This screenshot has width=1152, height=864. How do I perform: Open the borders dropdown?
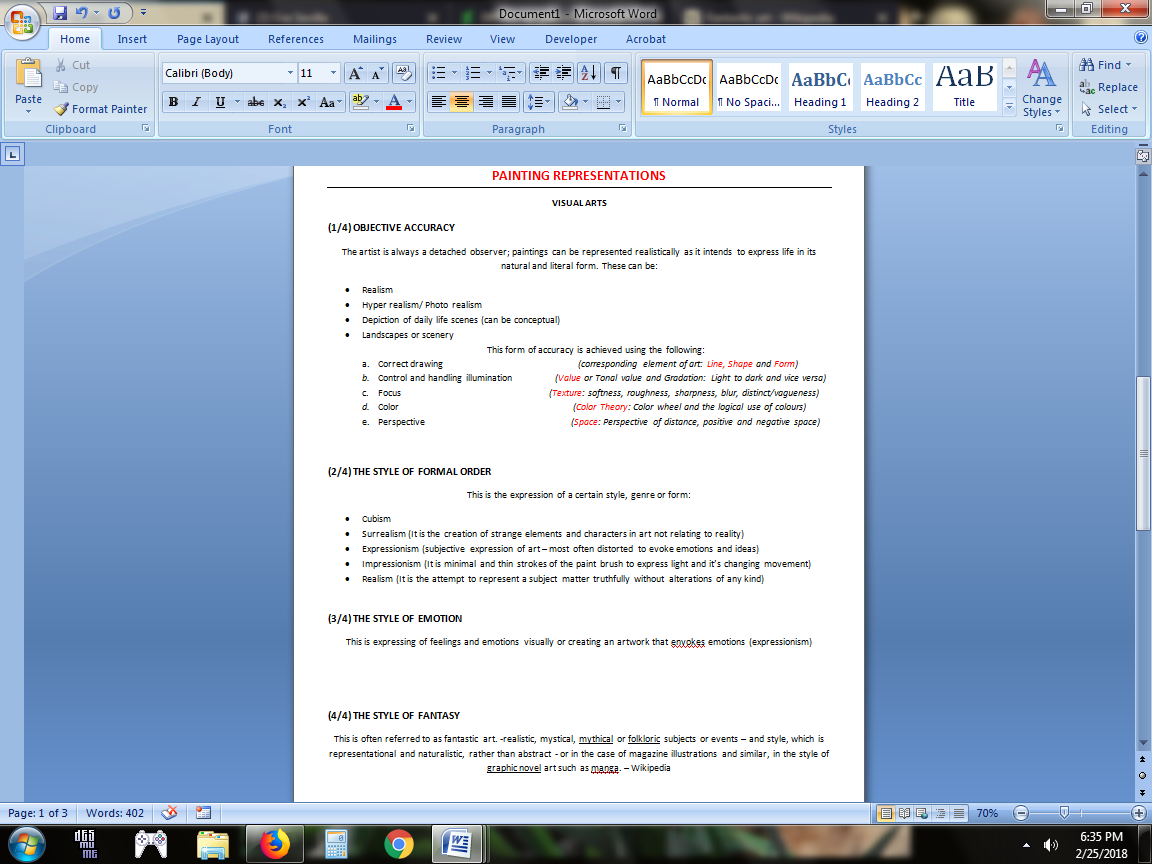[618, 102]
